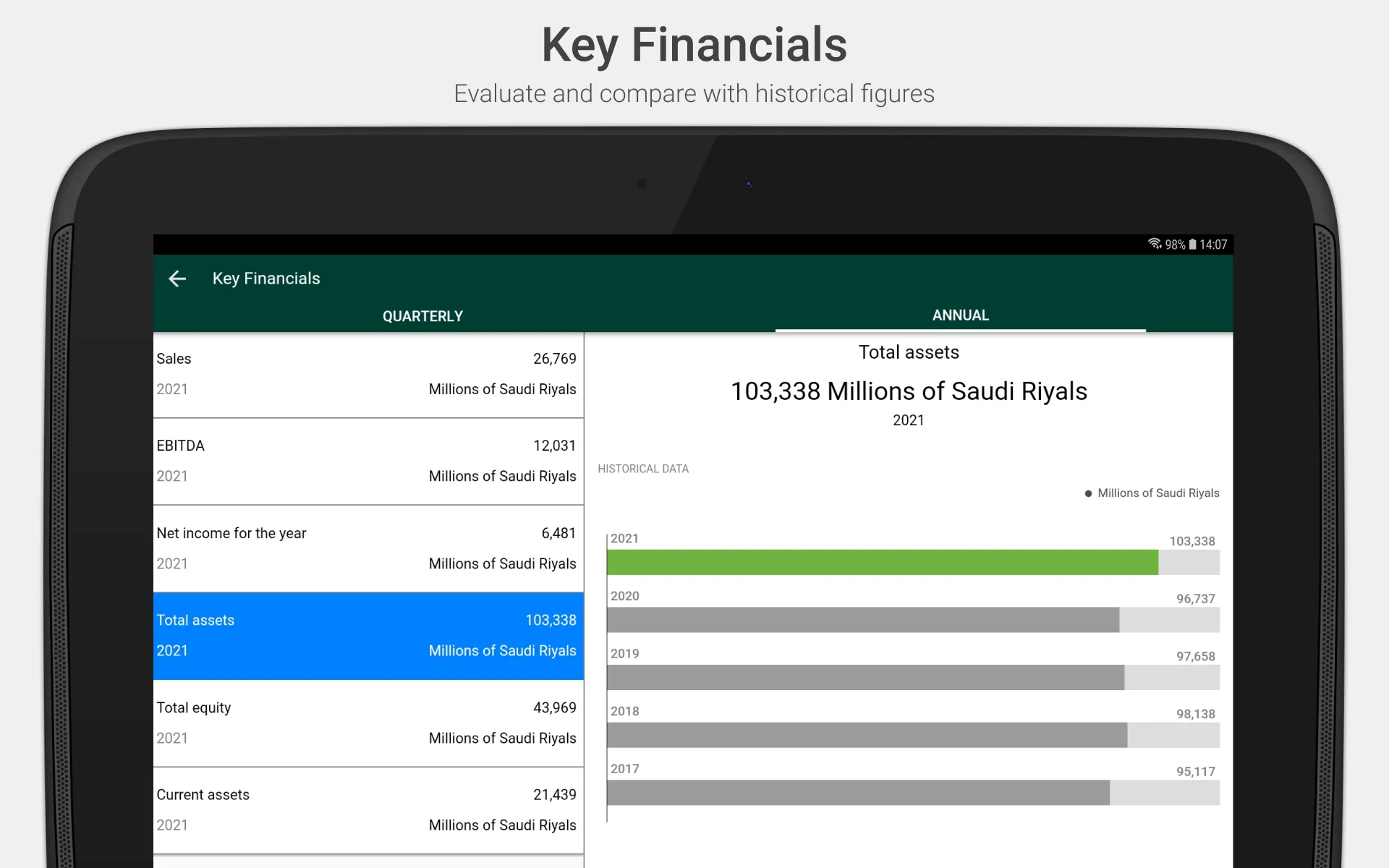This screenshot has width=1389, height=868.
Task: Open the Current assets row
Action: (368, 810)
